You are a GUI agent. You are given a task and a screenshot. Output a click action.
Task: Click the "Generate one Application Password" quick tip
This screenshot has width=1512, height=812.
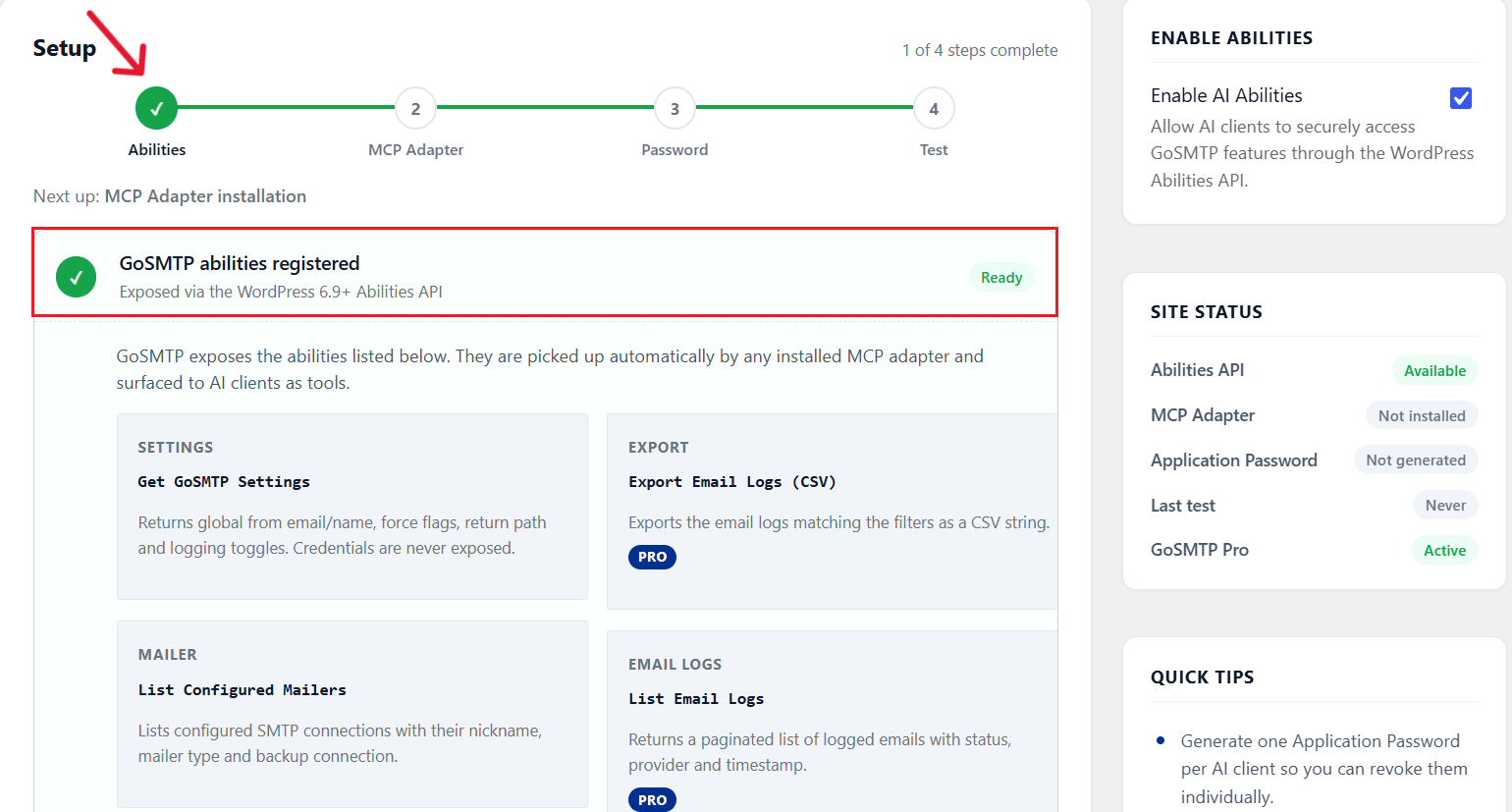click(1324, 769)
